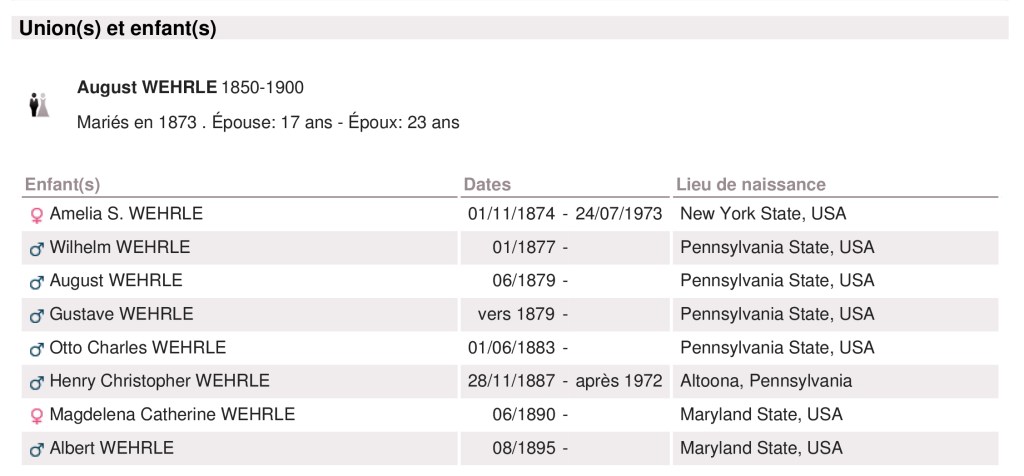Open Amelia S. WEHRLE profile
This screenshot has height=476, width=1024.
pyautogui.click(x=126, y=214)
